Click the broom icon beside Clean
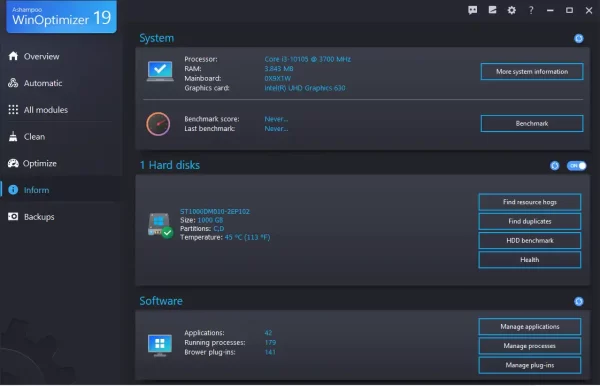The image size is (600, 386). point(13,136)
